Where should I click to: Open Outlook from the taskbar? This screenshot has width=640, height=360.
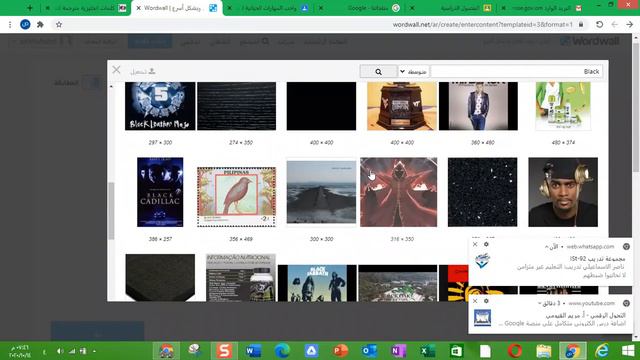tap(369, 351)
